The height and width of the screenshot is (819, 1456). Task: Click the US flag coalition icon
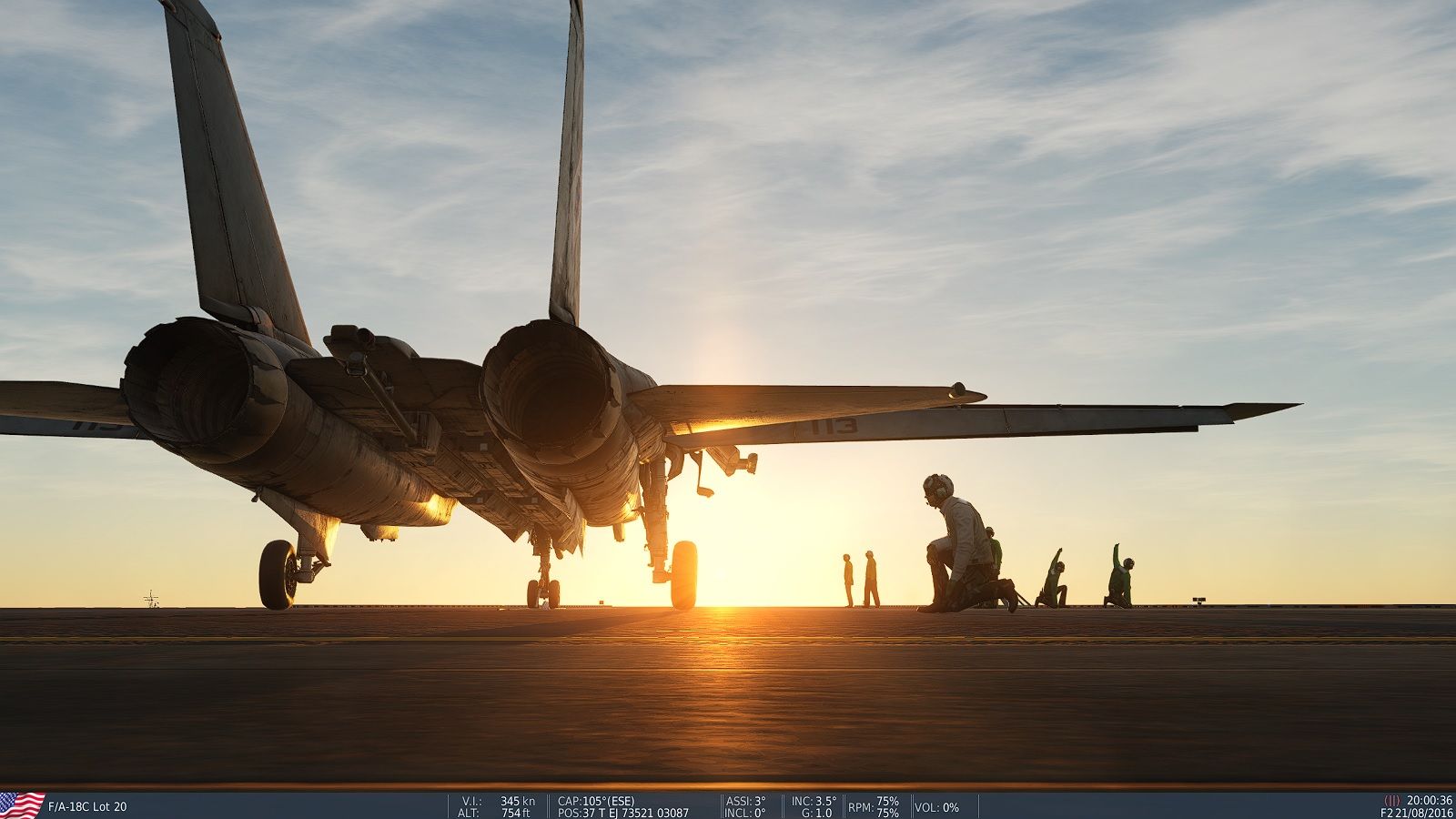22,805
